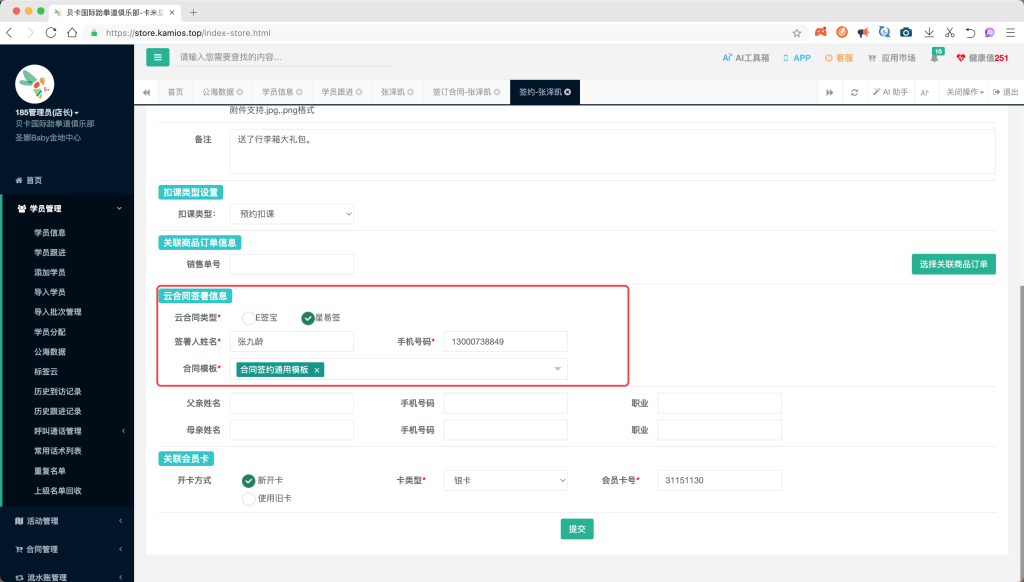The width and height of the screenshot is (1024, 582).
Task: Open 标签云 in the sidebar
Action: click(x=46, y=372)
